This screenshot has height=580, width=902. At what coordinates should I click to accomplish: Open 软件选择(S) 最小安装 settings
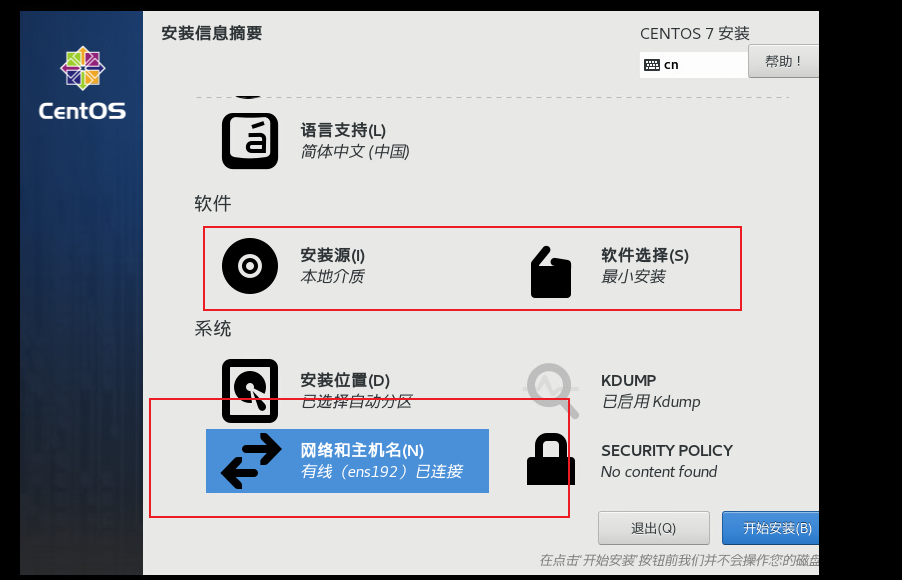645,266
